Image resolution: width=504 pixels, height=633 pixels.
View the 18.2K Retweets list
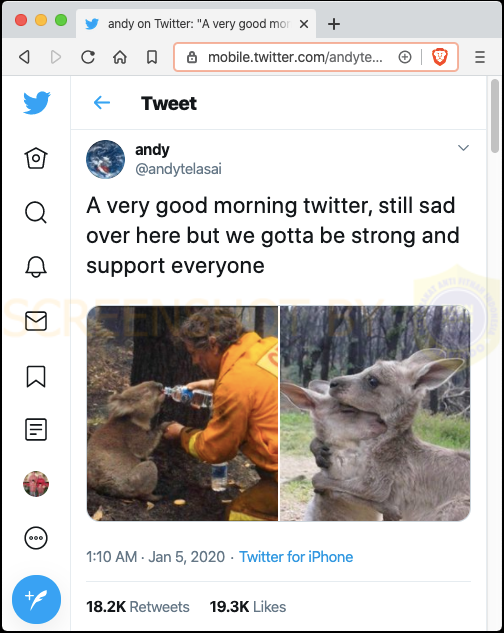pos(138,606)
